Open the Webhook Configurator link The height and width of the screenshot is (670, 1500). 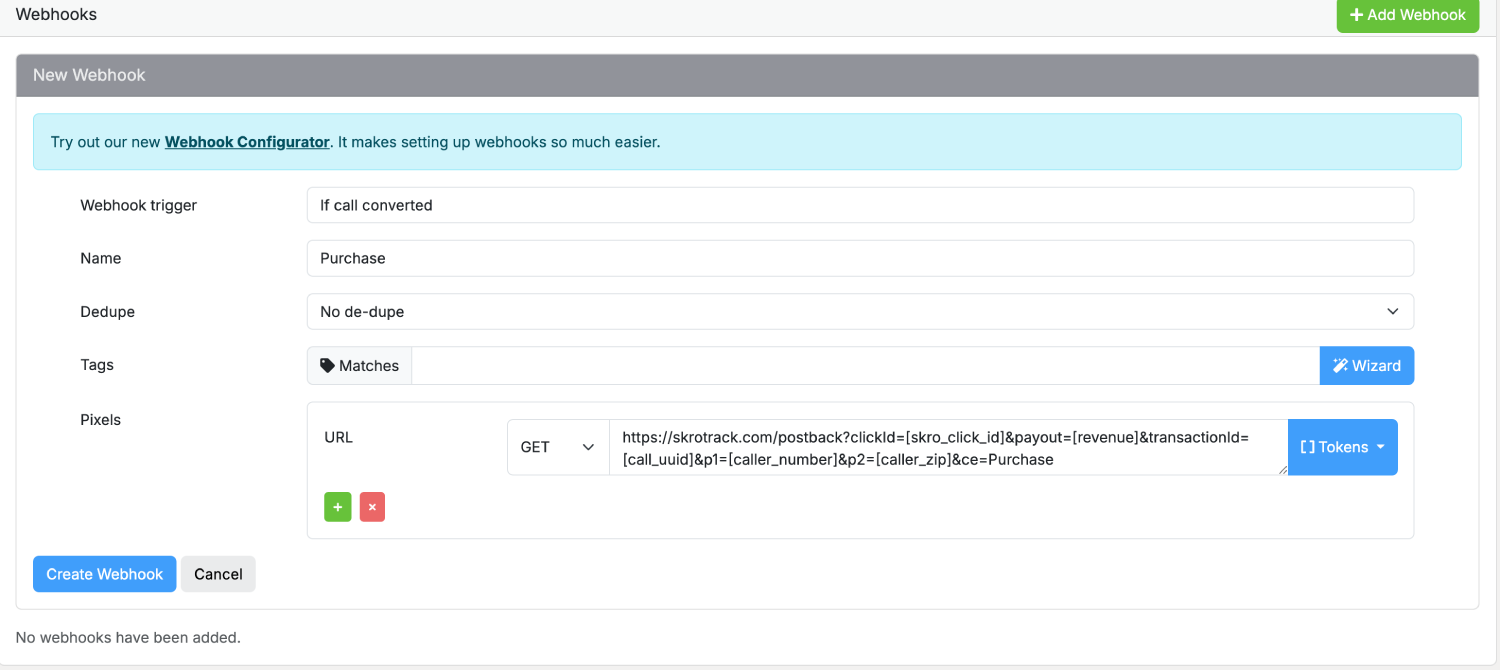tap(247, 142)
